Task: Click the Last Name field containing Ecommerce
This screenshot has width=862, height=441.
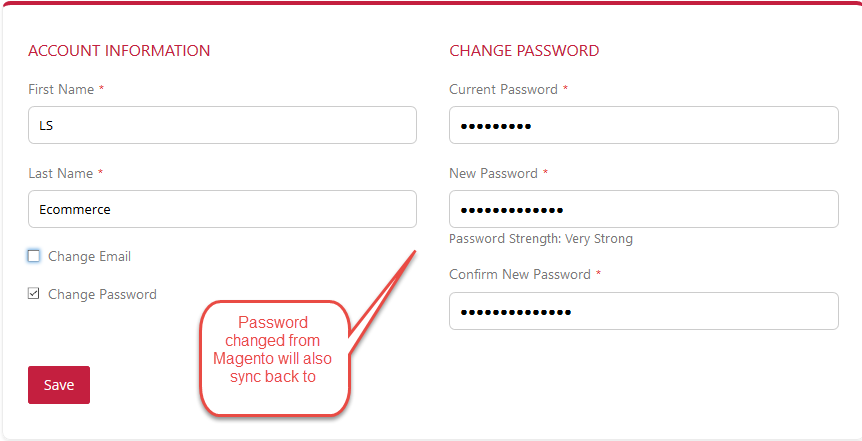Action: point(222,209)
